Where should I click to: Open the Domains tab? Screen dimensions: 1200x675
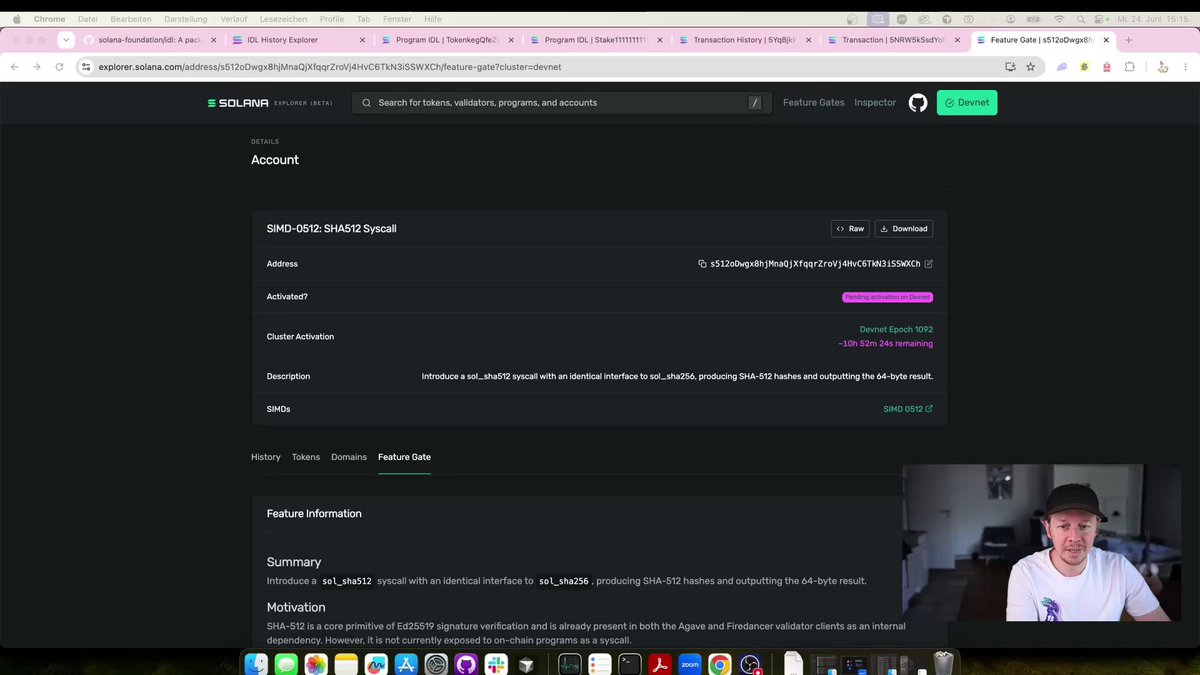(x=349, y=457)
